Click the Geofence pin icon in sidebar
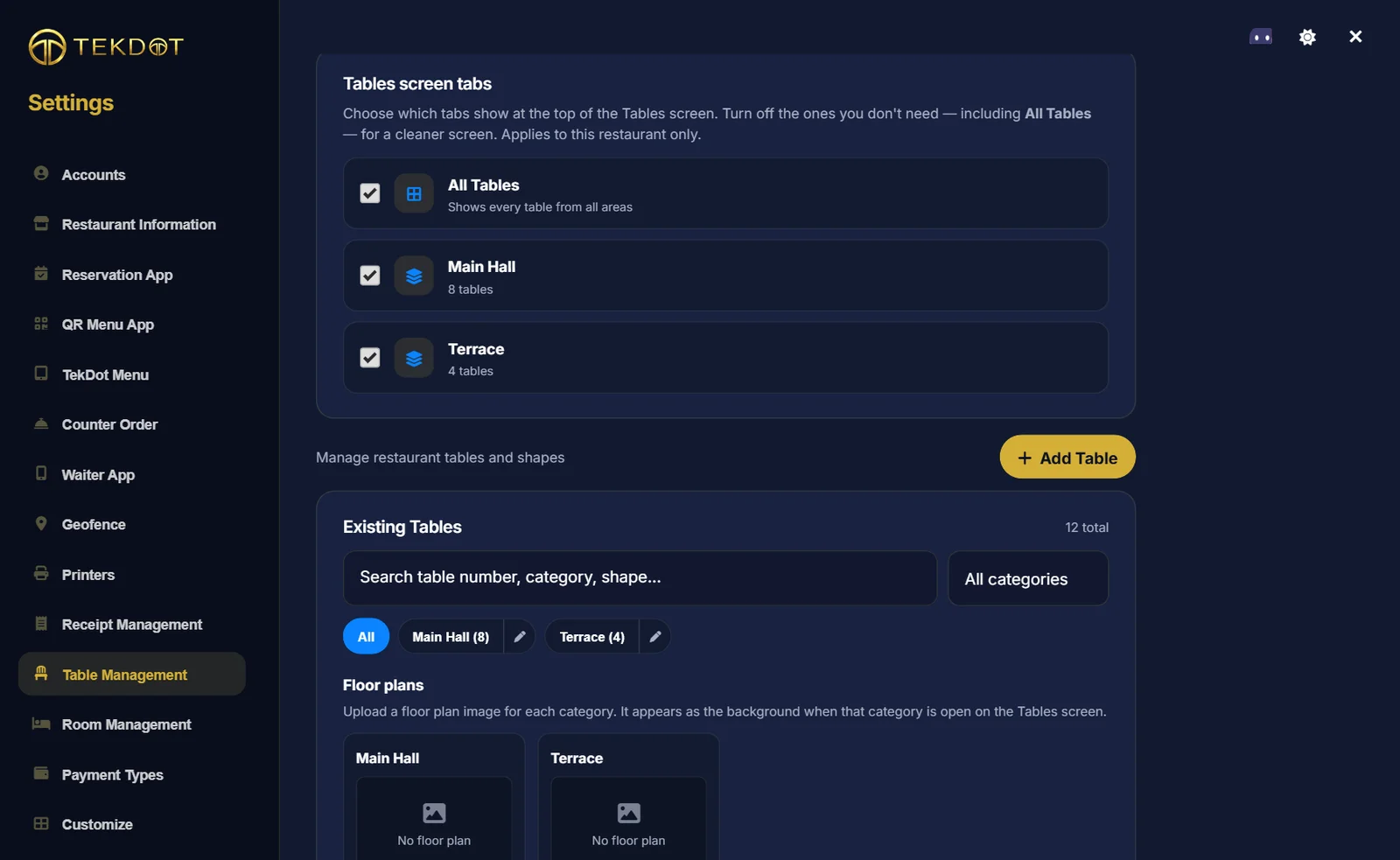 (41, 523)
